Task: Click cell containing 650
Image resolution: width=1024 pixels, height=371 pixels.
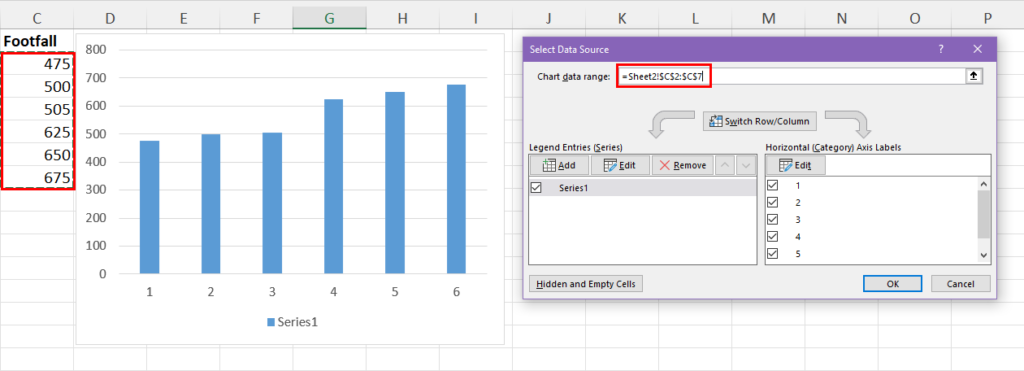Action: click(x=38, y=155)
